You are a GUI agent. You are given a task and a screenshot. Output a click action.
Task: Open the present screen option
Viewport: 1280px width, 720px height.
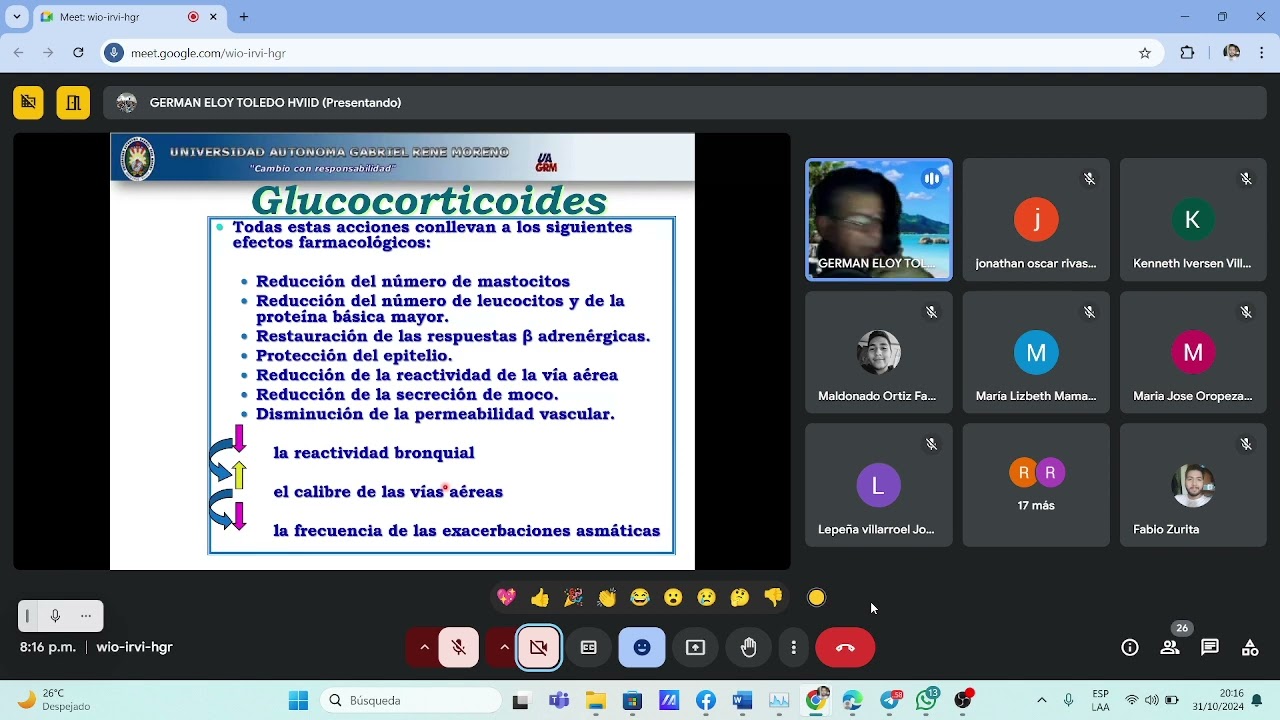(x=695, y=647)
